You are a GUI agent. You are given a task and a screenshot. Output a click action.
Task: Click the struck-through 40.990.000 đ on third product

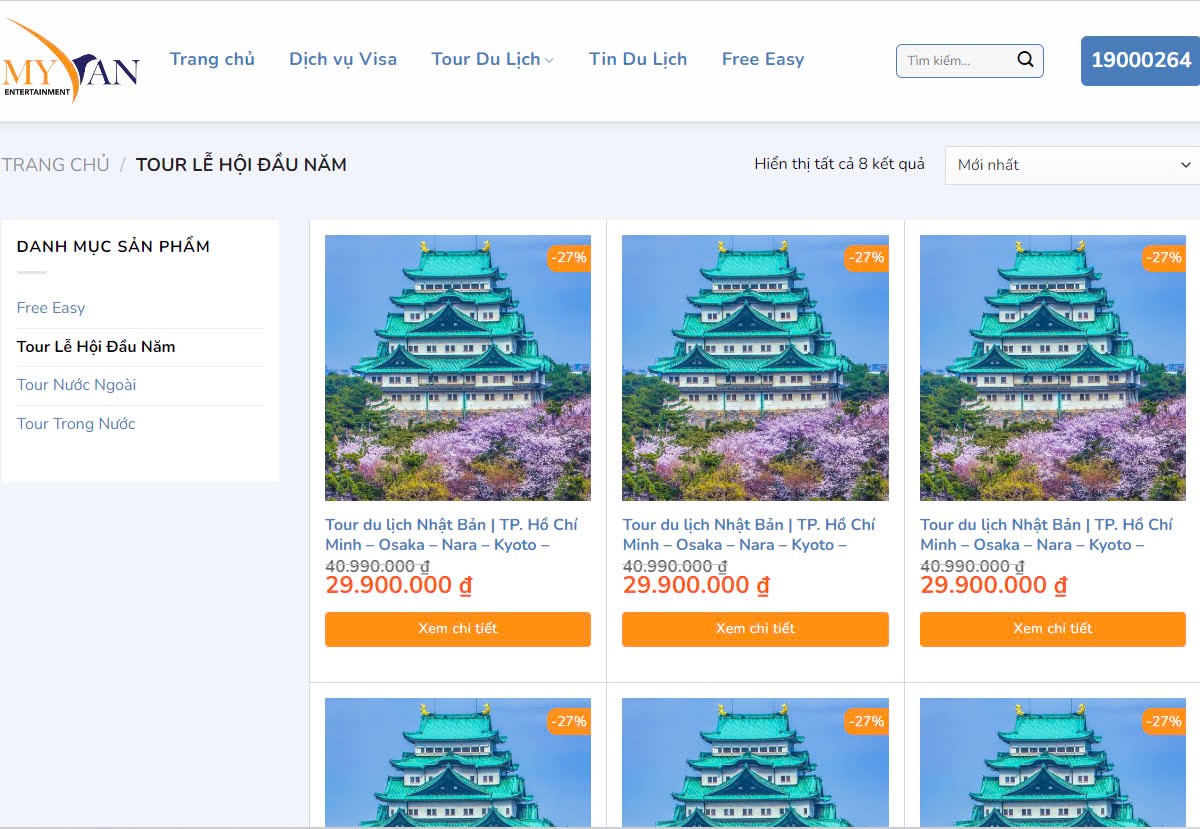click(x=971, y=566)
